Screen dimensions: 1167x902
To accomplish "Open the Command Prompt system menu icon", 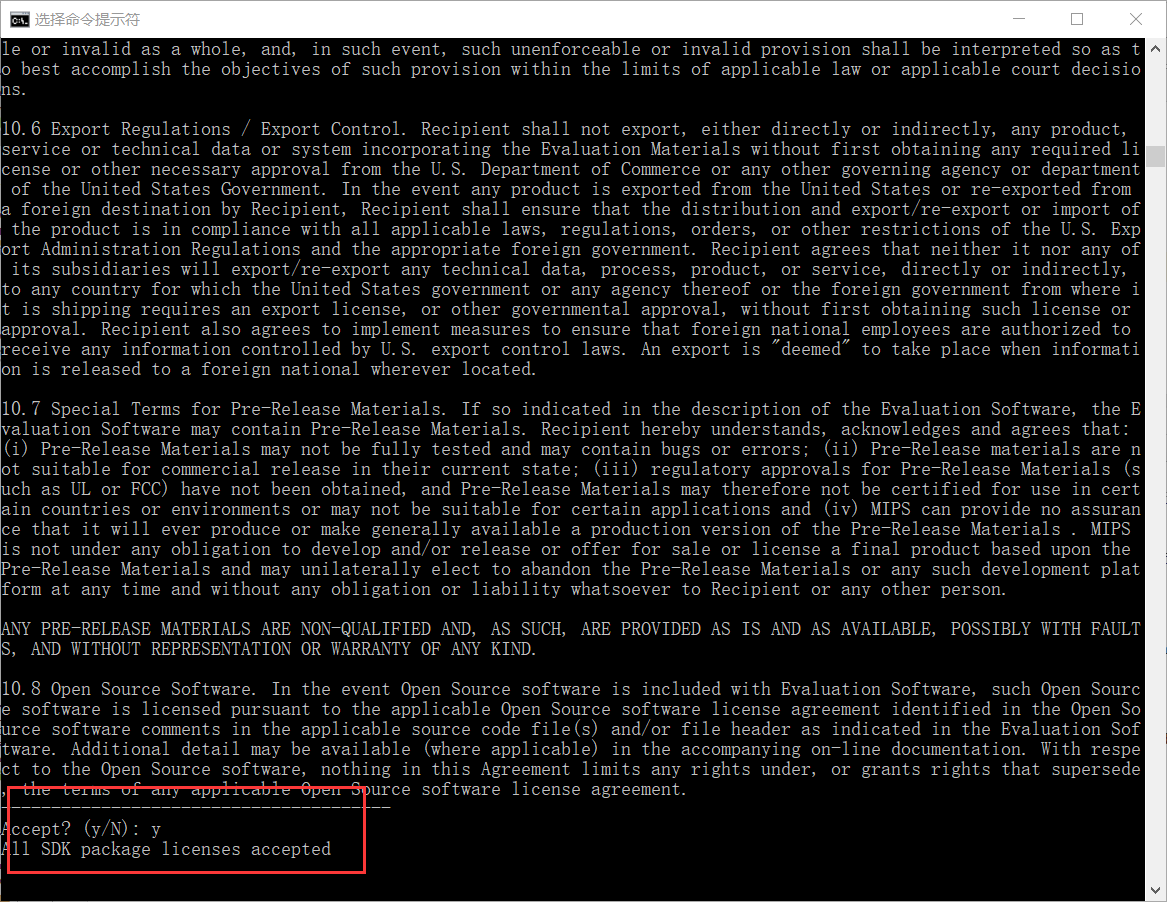I will pos(19,19).
